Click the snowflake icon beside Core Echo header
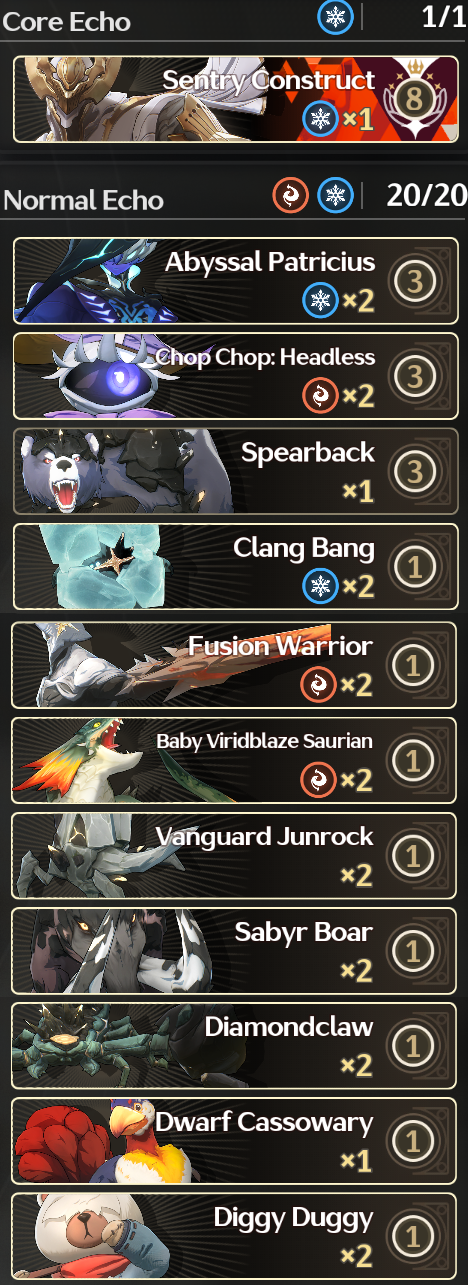 [x=335, y=17]
